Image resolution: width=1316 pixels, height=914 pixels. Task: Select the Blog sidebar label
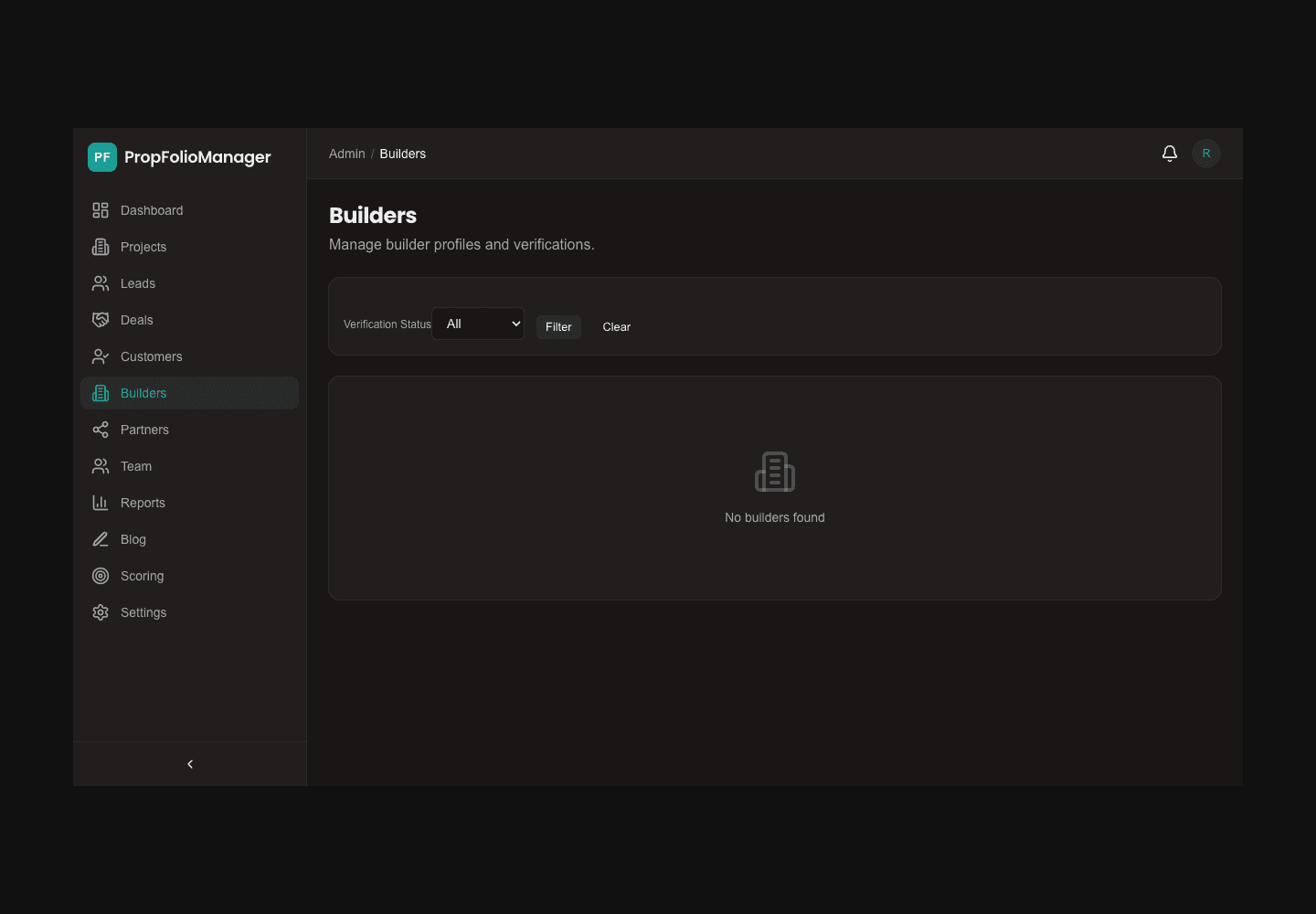[133, 539]
